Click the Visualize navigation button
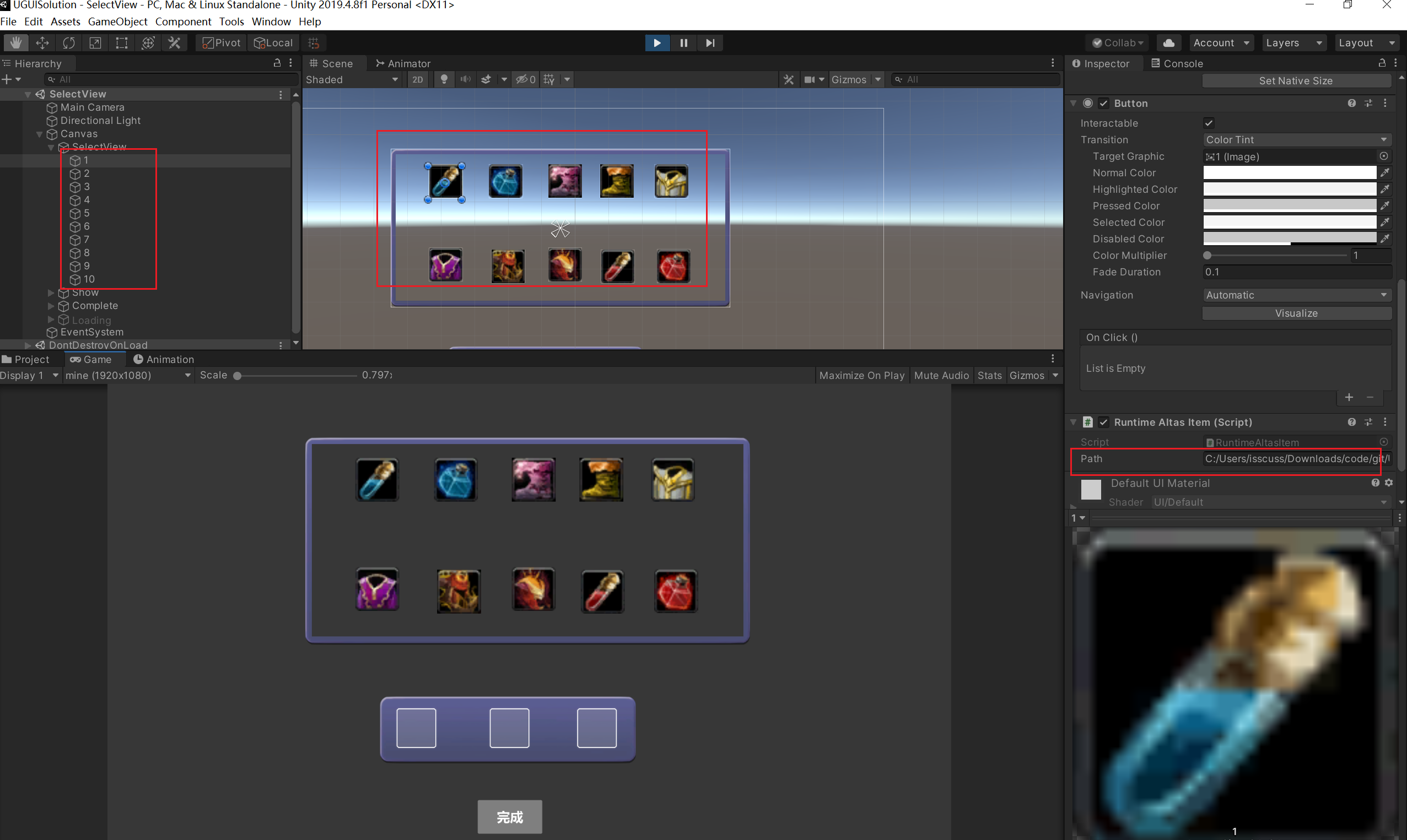This screenshot has height=840, width=1407. click(x=1296, y=313)
